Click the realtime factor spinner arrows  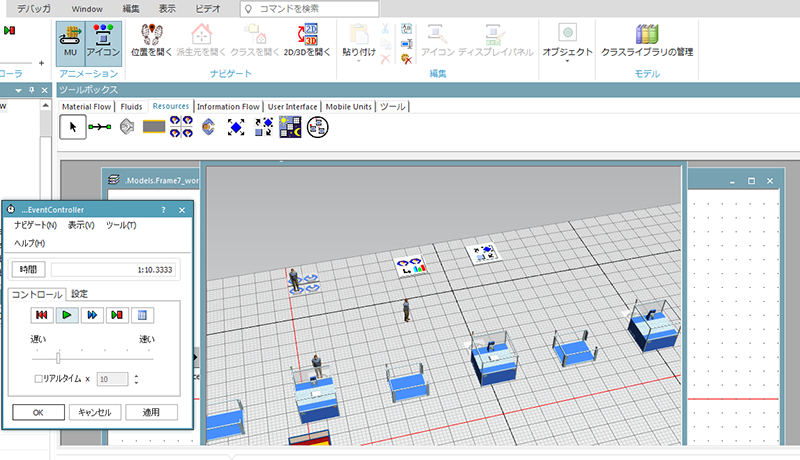pyautogui.click(x=136, y=379)
